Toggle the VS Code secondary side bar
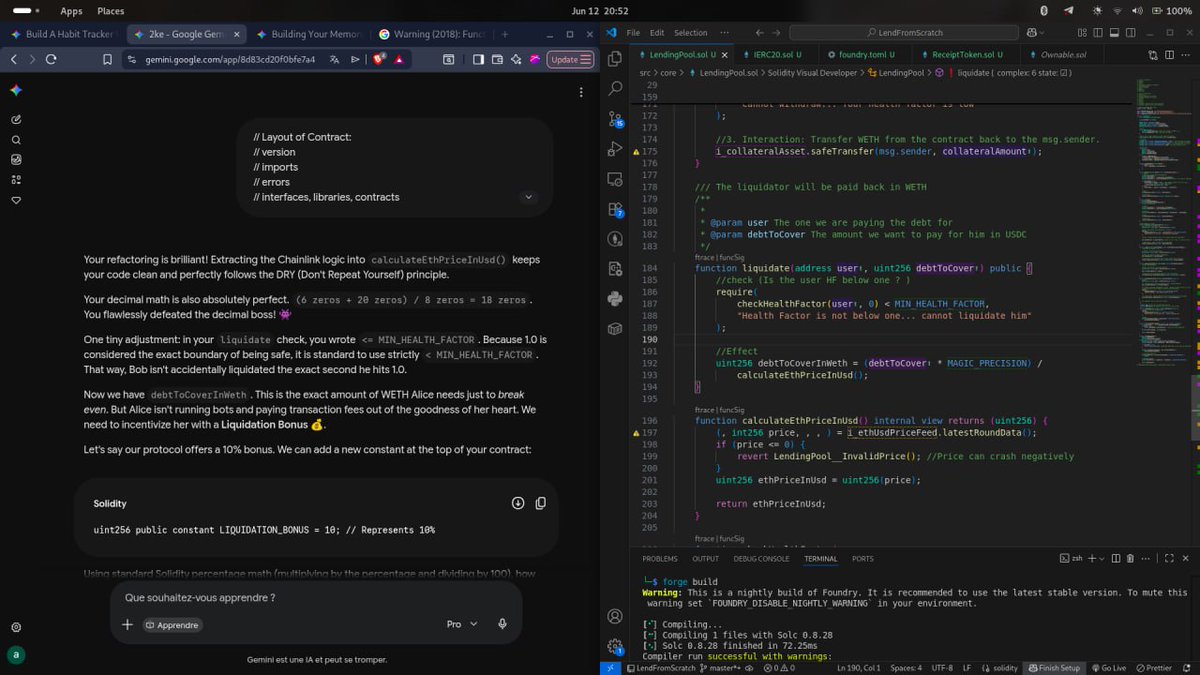Screen dimensions: 1200x675 1130,33
